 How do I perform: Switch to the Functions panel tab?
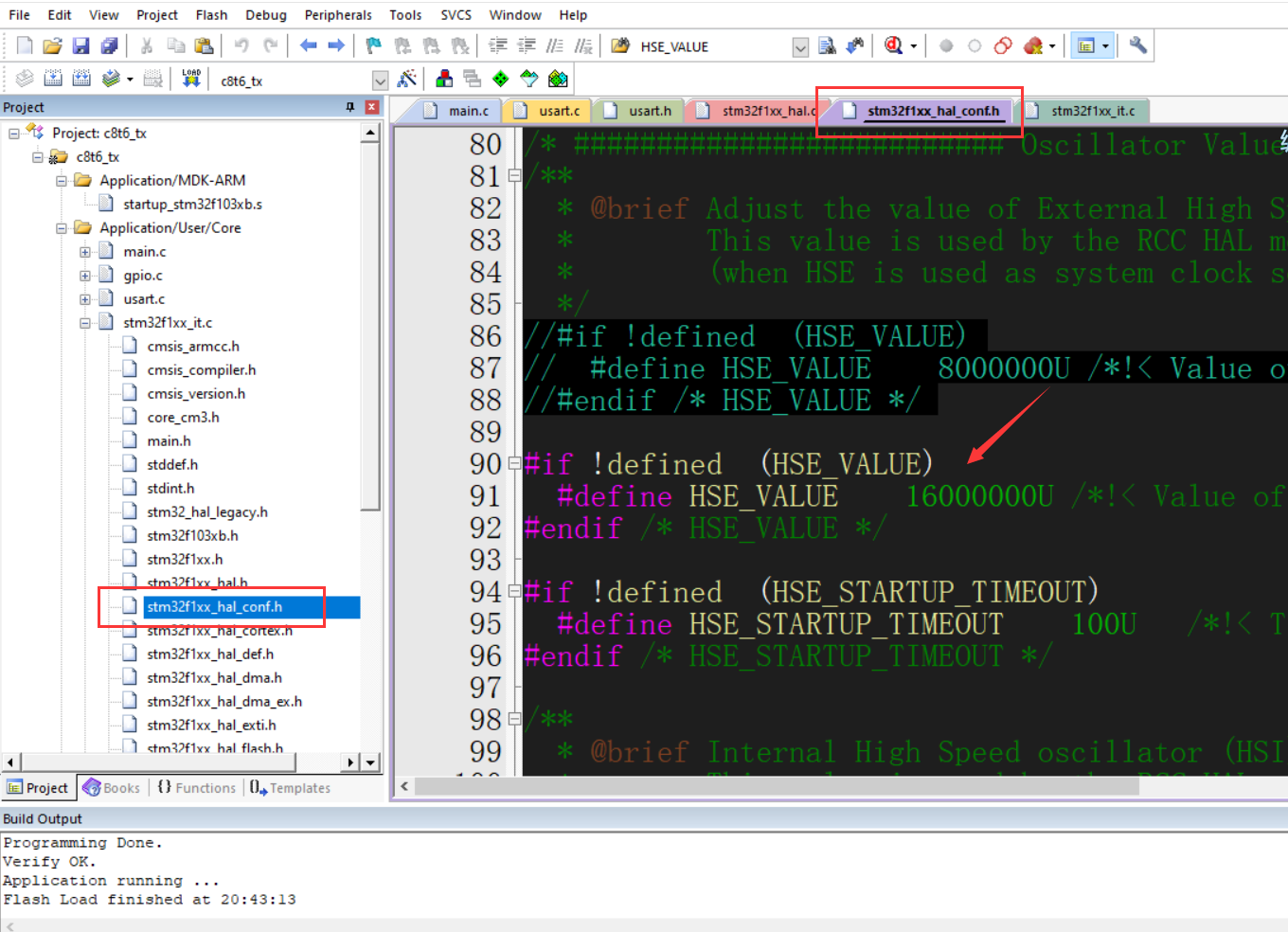tap(196, 788)
